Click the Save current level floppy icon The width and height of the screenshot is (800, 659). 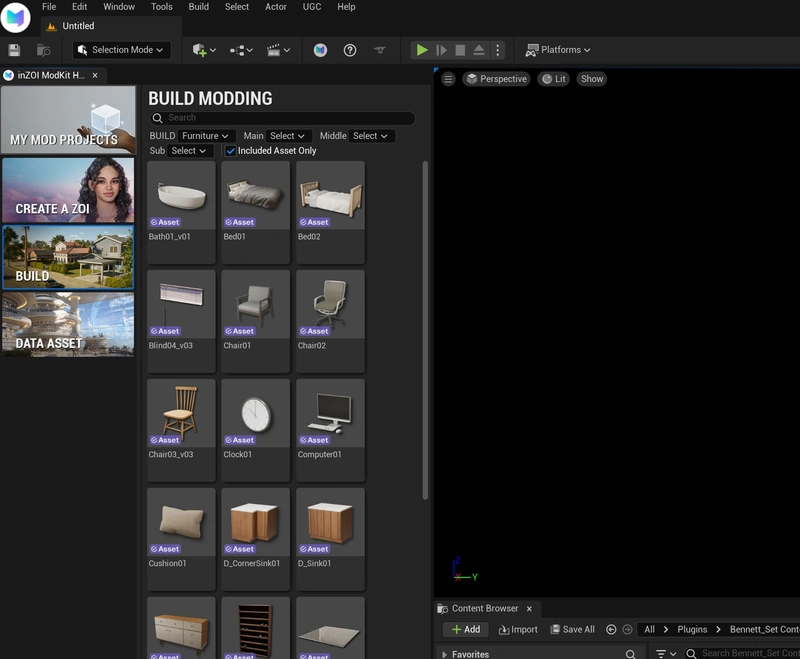coord(14,50)
